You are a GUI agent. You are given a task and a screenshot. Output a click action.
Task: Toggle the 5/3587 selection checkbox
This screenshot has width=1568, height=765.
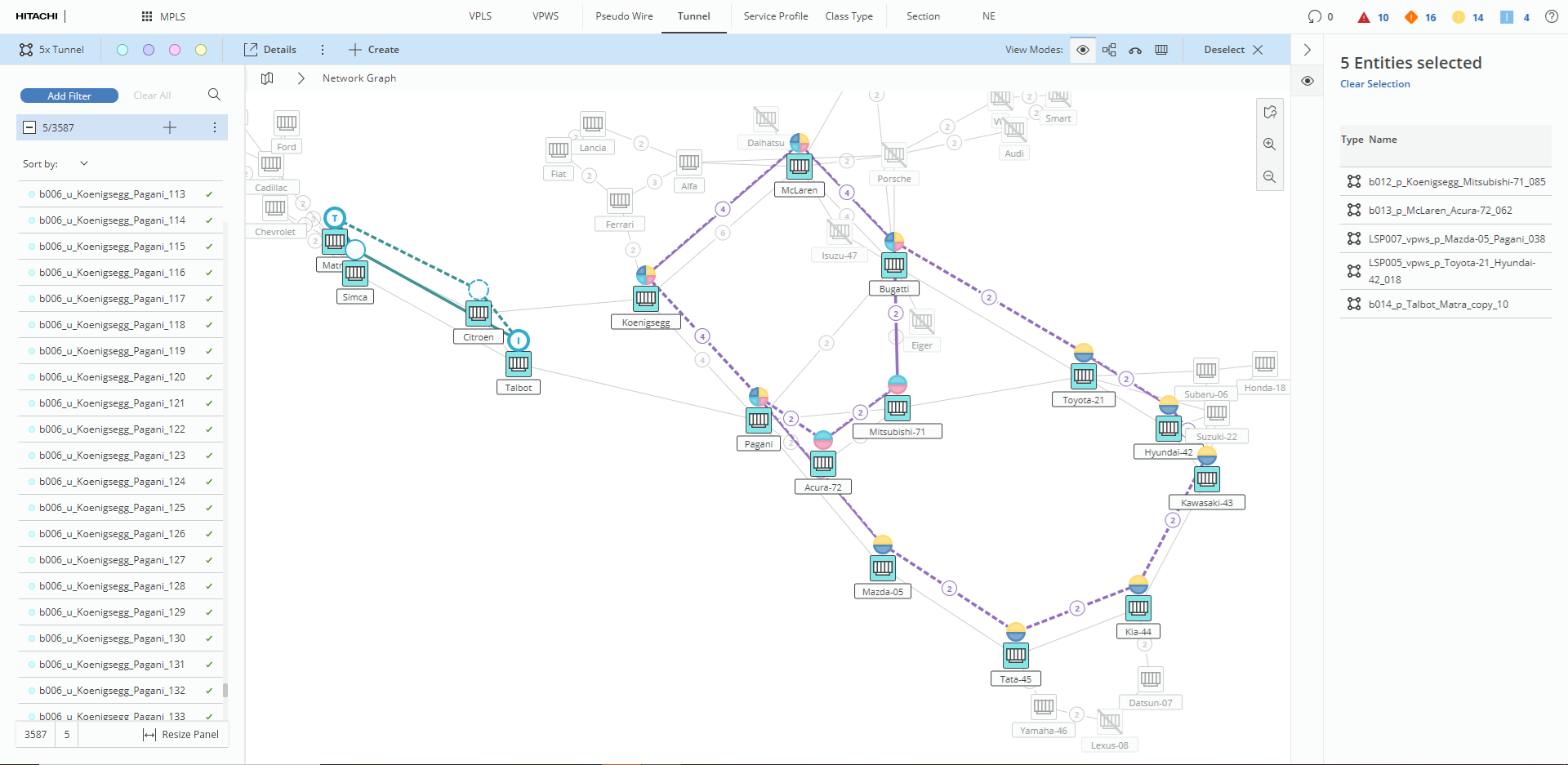pyautogui.click(x=29, y=127)
